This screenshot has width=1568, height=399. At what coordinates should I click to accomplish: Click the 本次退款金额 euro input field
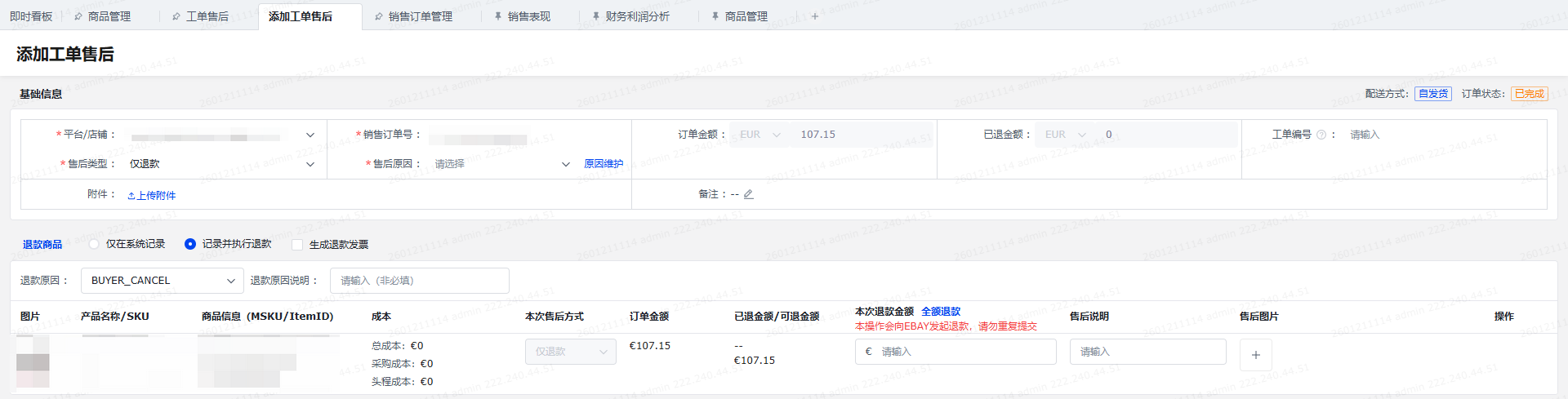point(964,352)
